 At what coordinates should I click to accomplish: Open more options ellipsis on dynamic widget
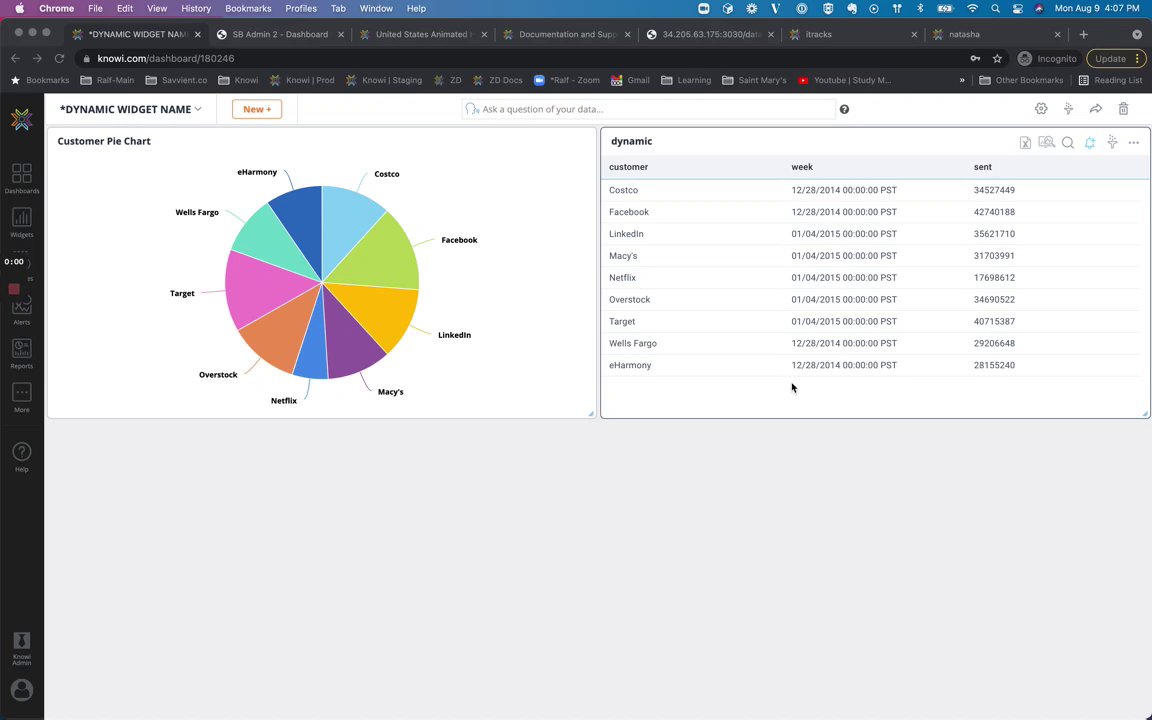1134,143
